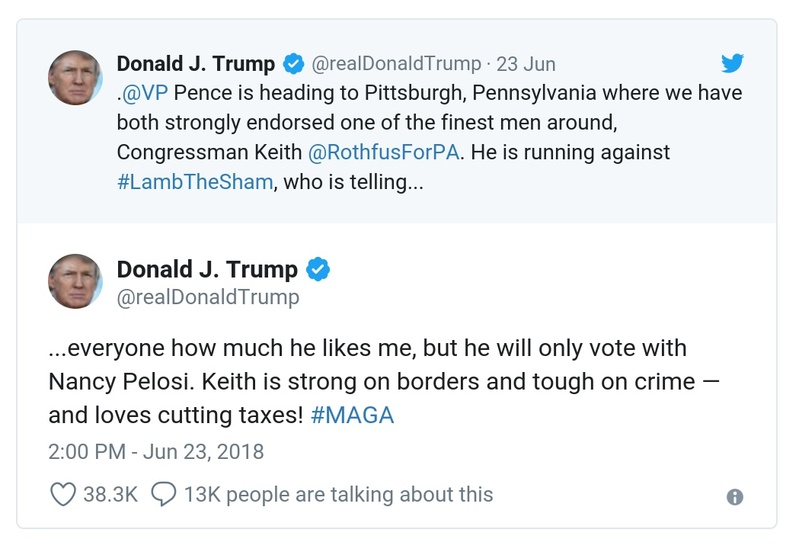Click @realDonaldTrump handle under main tweet name
This screenshot has width=799, height=555.
208,298
